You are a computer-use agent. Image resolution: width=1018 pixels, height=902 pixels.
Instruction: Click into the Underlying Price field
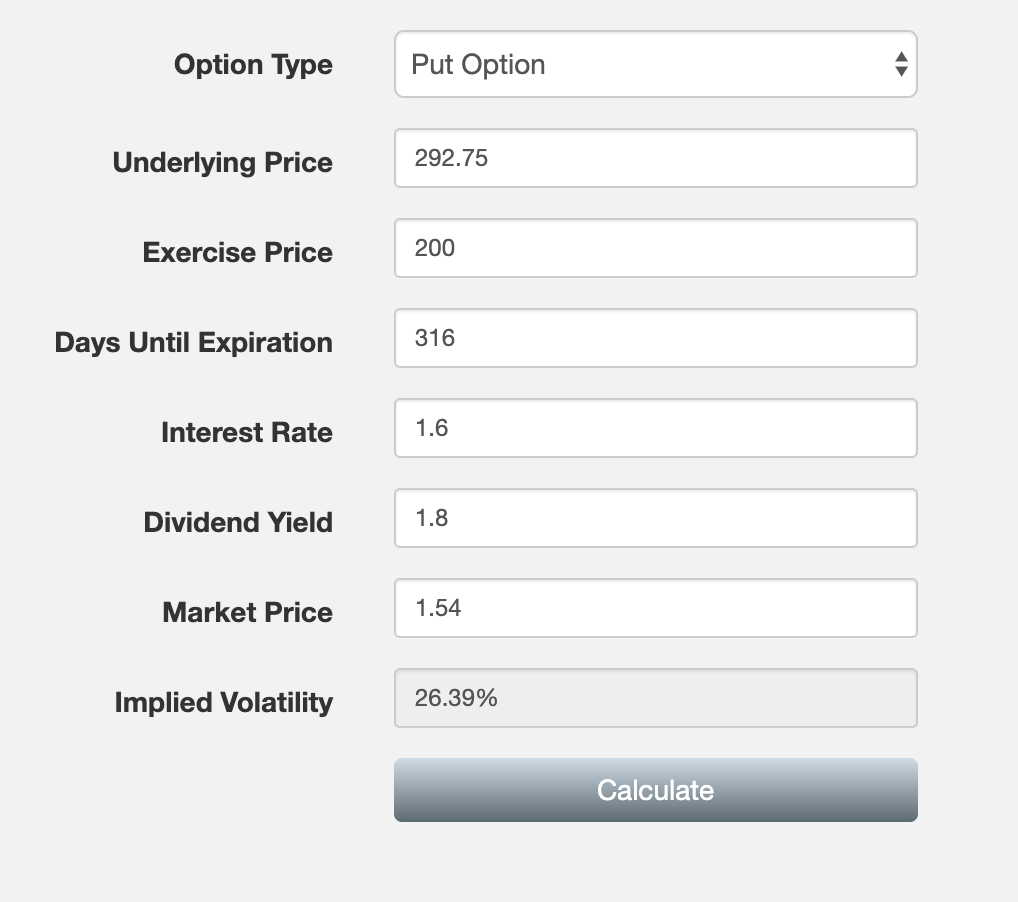[655, 157]
